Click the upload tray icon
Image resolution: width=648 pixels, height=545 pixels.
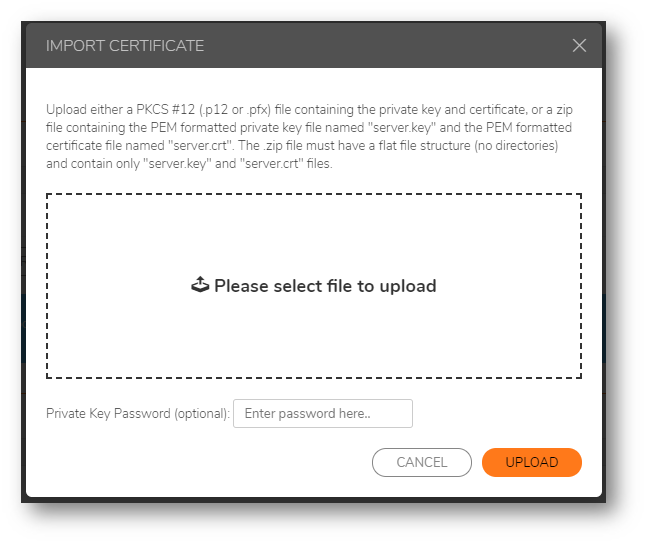pos(200,286)
